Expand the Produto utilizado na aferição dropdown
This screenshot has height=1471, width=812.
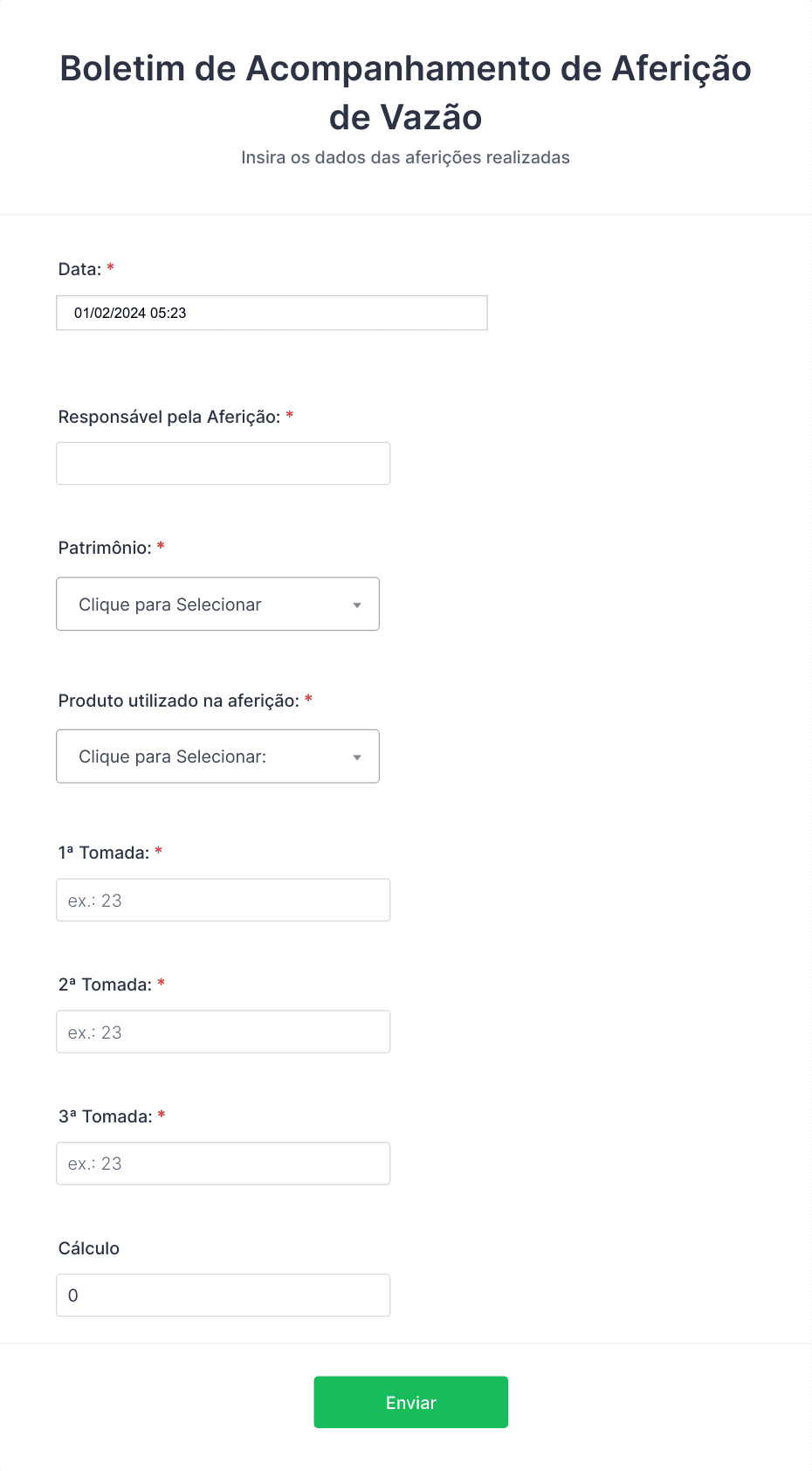point(217,756)
